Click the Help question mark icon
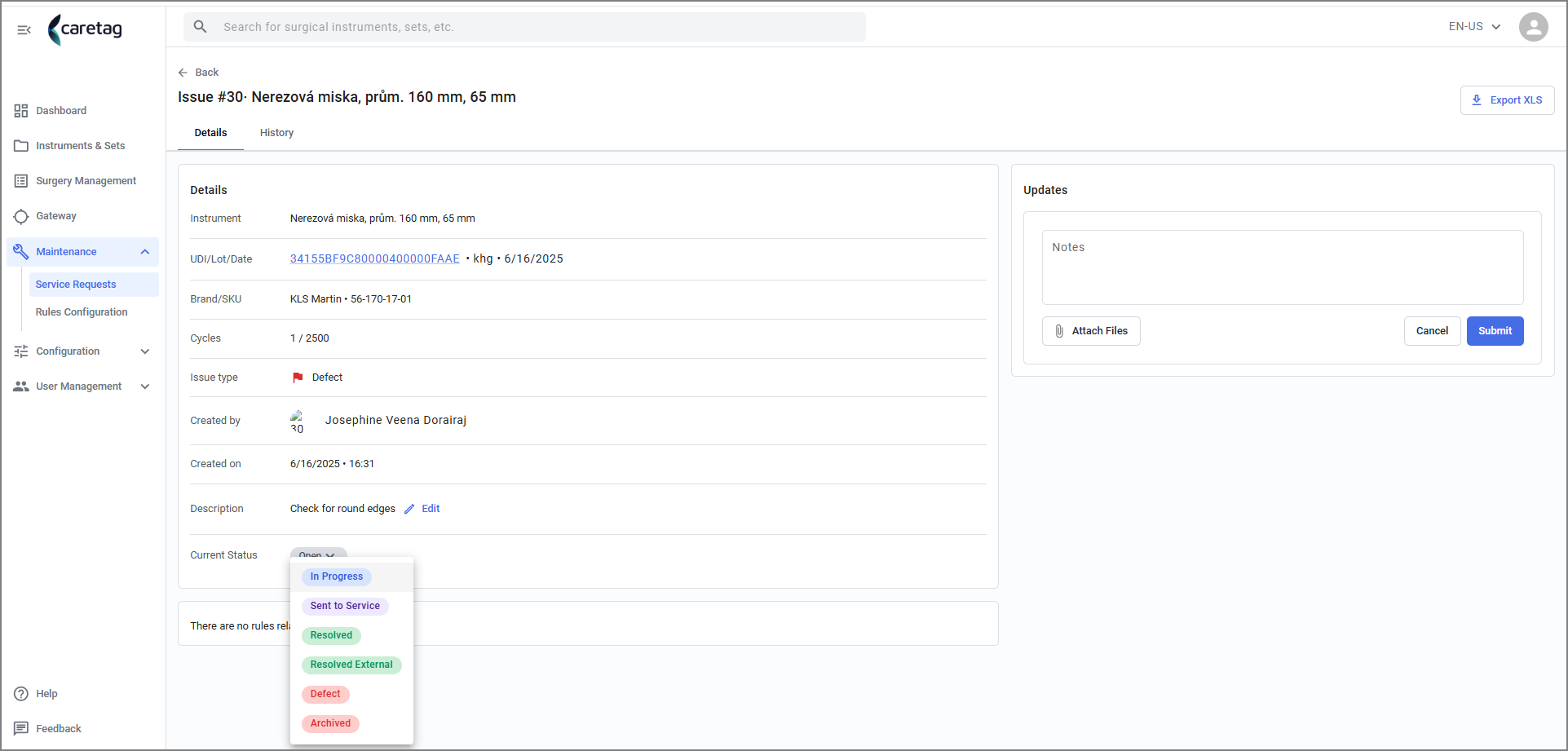The height and width of the screenshot is (751, 1568). click(21, 694)
